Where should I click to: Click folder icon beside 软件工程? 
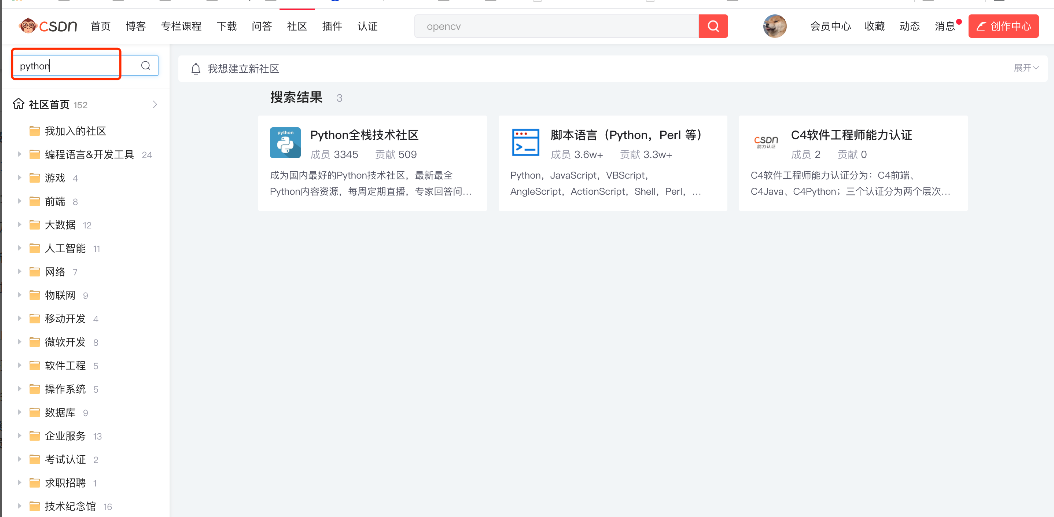pos(35,366)
